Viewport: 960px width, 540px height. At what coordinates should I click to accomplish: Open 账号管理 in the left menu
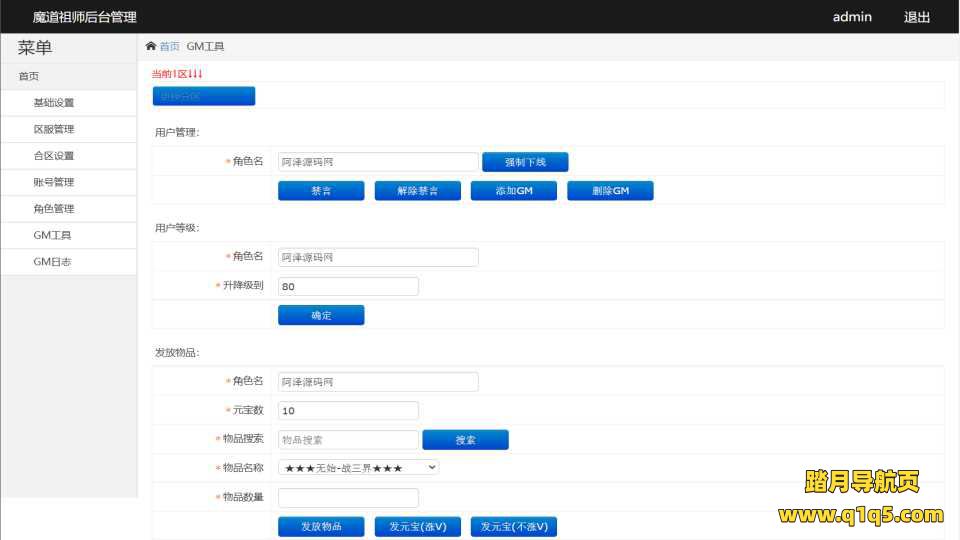click(x=54, y=183)
